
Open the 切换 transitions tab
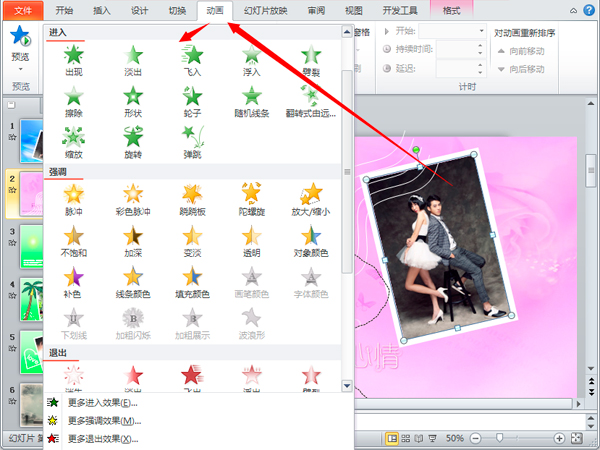tap(177, 11)
